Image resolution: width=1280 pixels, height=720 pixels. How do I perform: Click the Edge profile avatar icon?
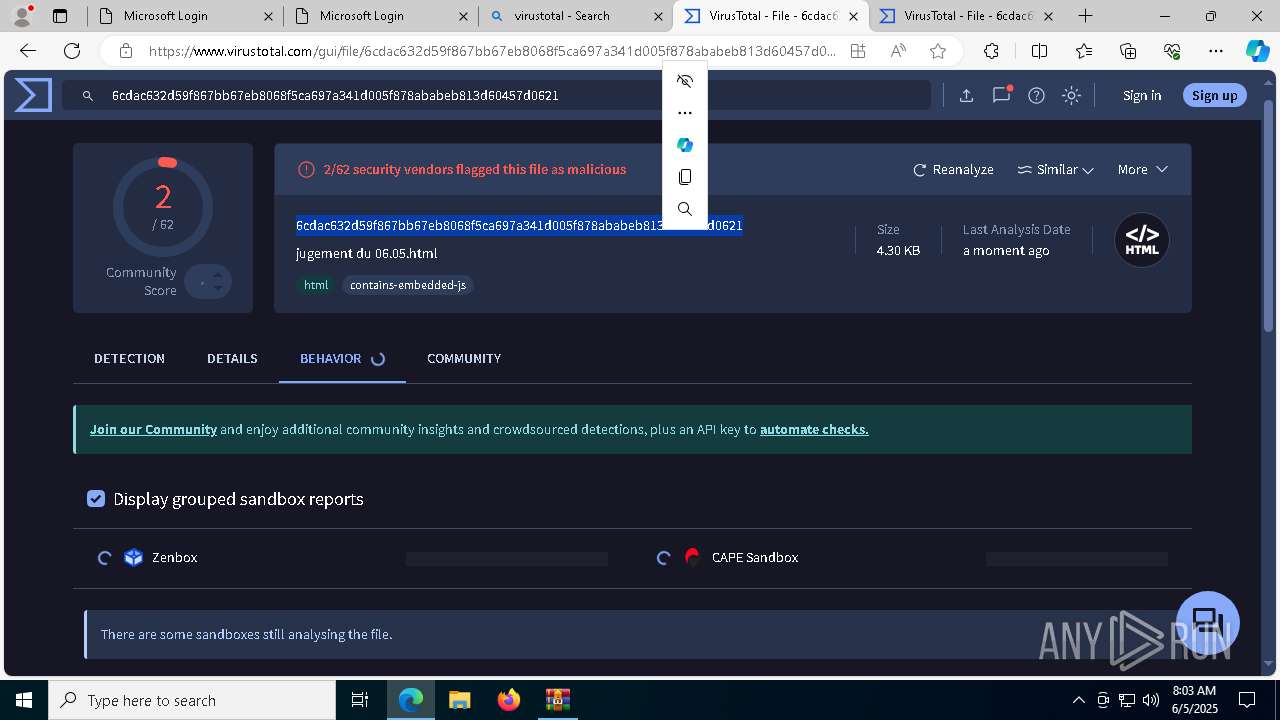coord(22,16)
